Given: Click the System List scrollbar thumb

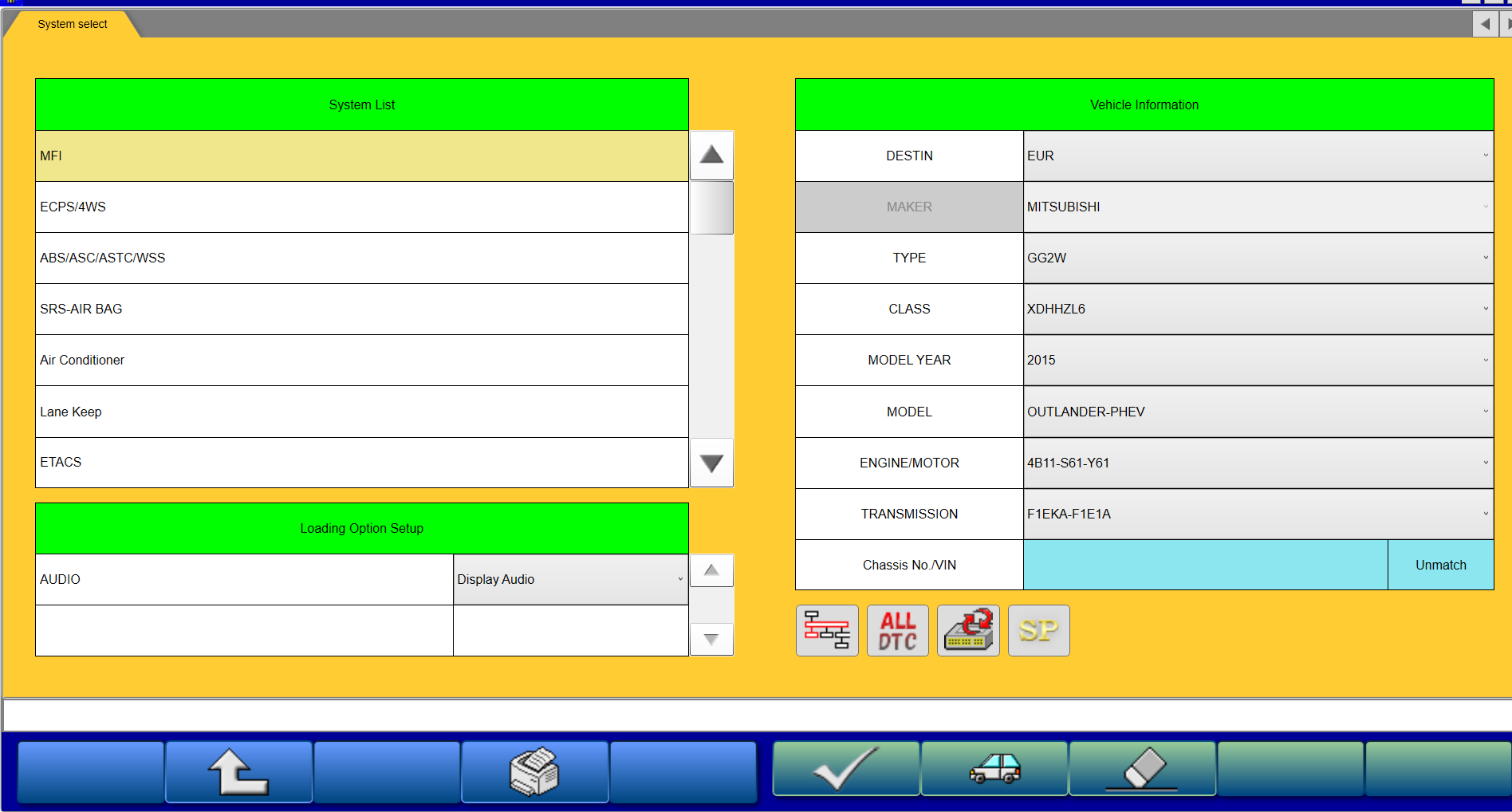Looking at the screenshot, I should (x=711, y=207).
